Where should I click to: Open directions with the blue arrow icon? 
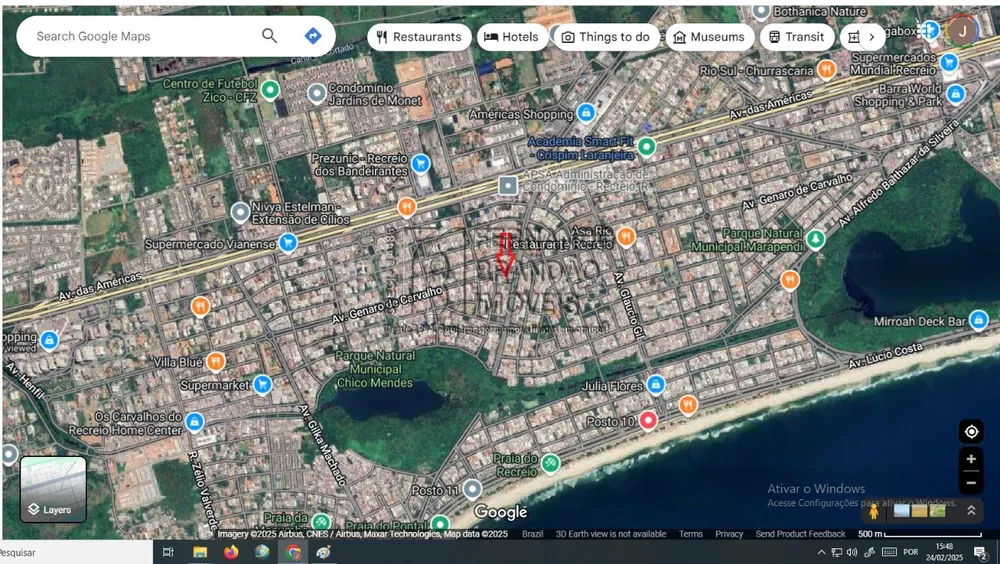pyautogui.click(x=312, y=36)
